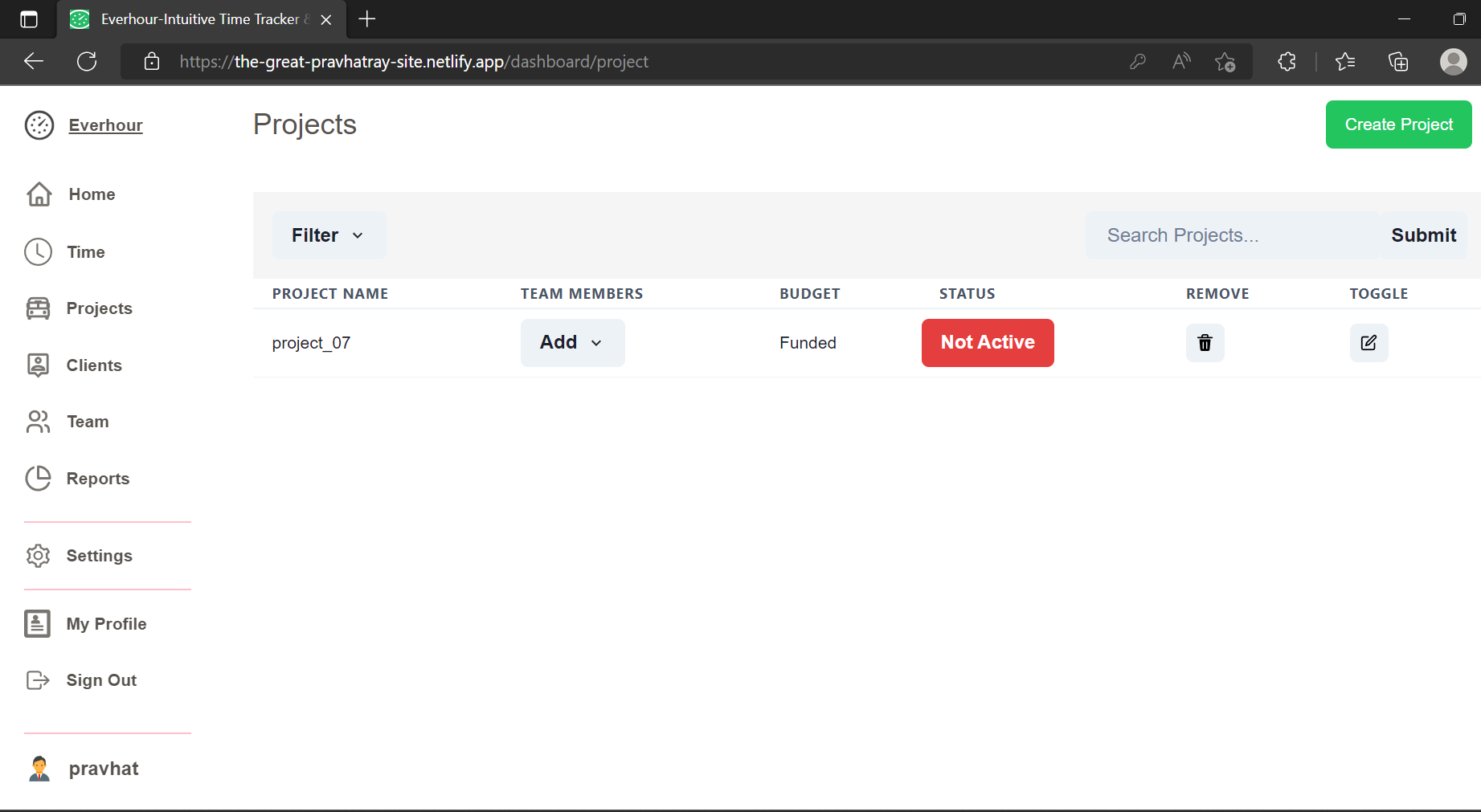Screen dimensions: 1481x812
Task: Open the saved passwords key icon
Action: [x=1137, y=62]
